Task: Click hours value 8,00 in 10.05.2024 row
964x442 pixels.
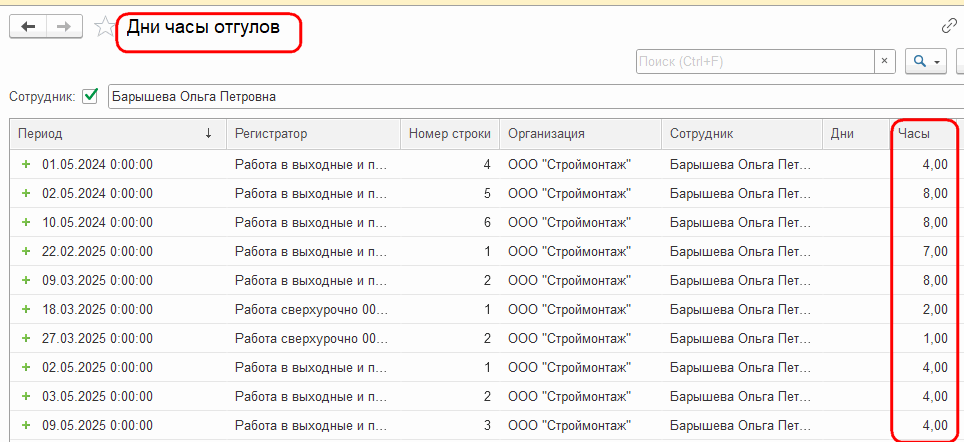Action: pyautogui.click(x=935, y=222)
